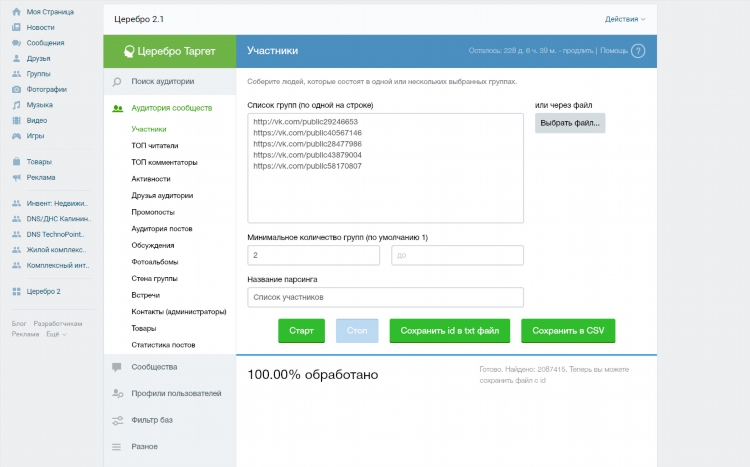Open the Реклама megaphone icon

16,178
